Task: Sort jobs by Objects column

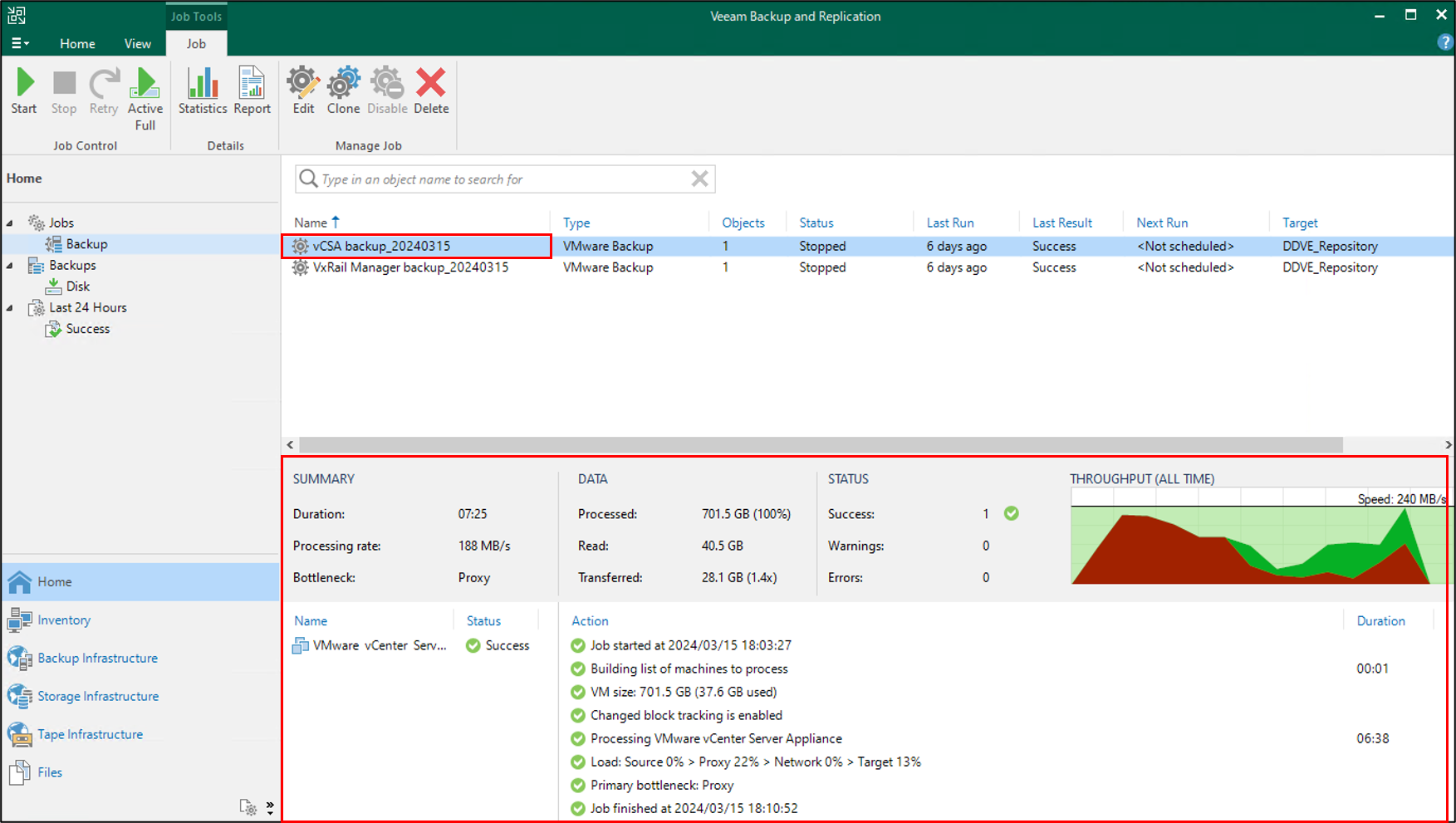Action: pyautogui.click(x=743, y=223)
